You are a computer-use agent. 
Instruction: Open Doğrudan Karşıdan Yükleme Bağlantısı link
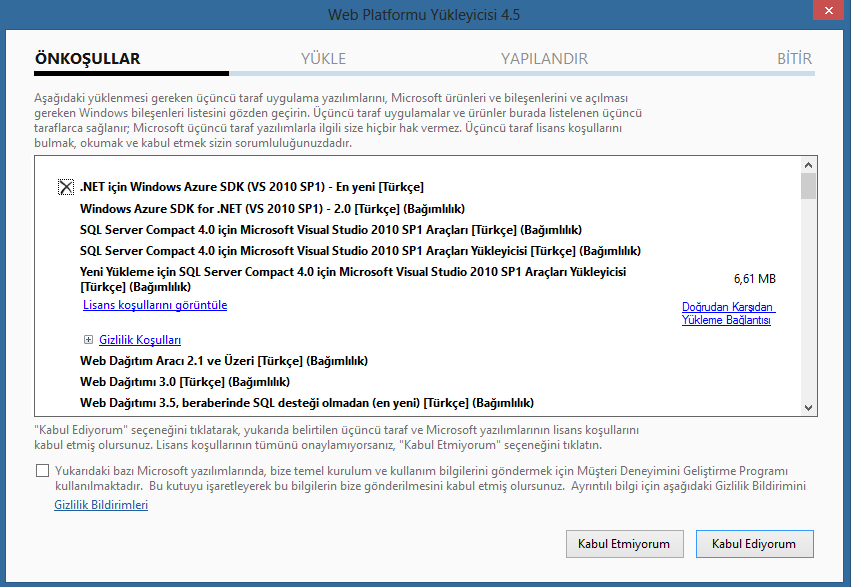click(728, 314)
